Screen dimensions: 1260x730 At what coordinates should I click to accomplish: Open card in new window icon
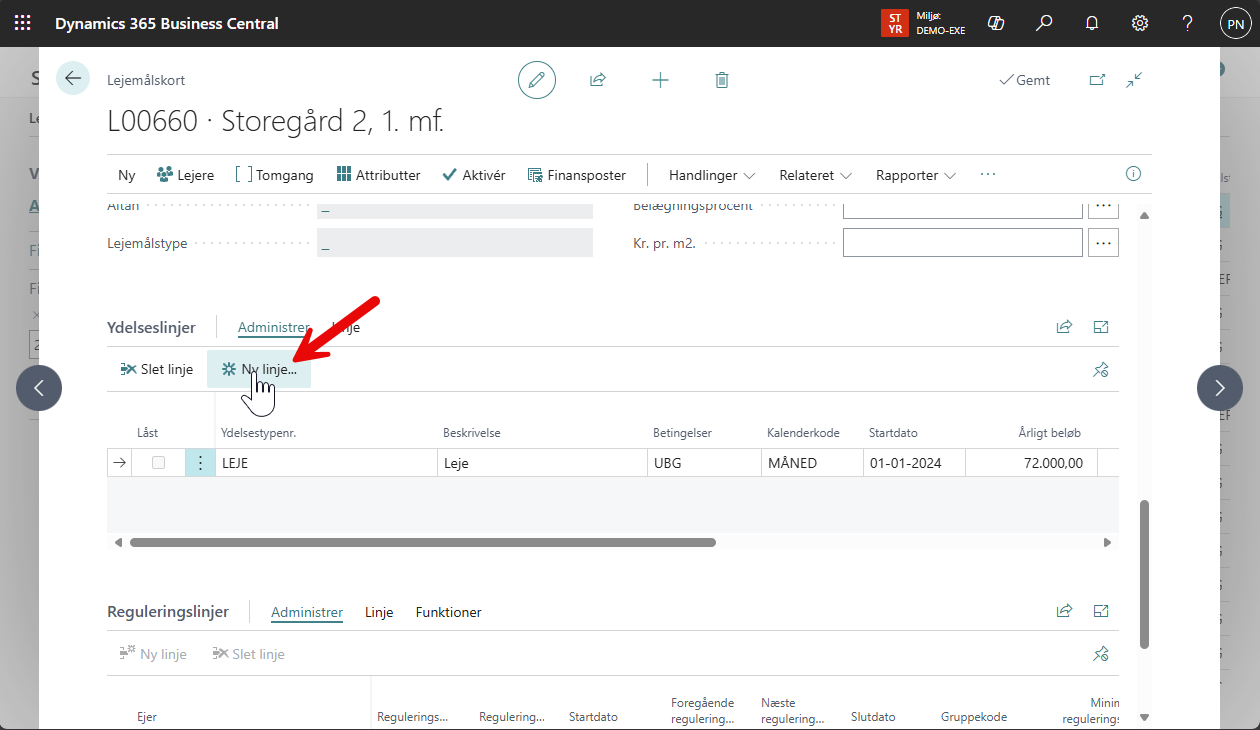coord(1097,80)
